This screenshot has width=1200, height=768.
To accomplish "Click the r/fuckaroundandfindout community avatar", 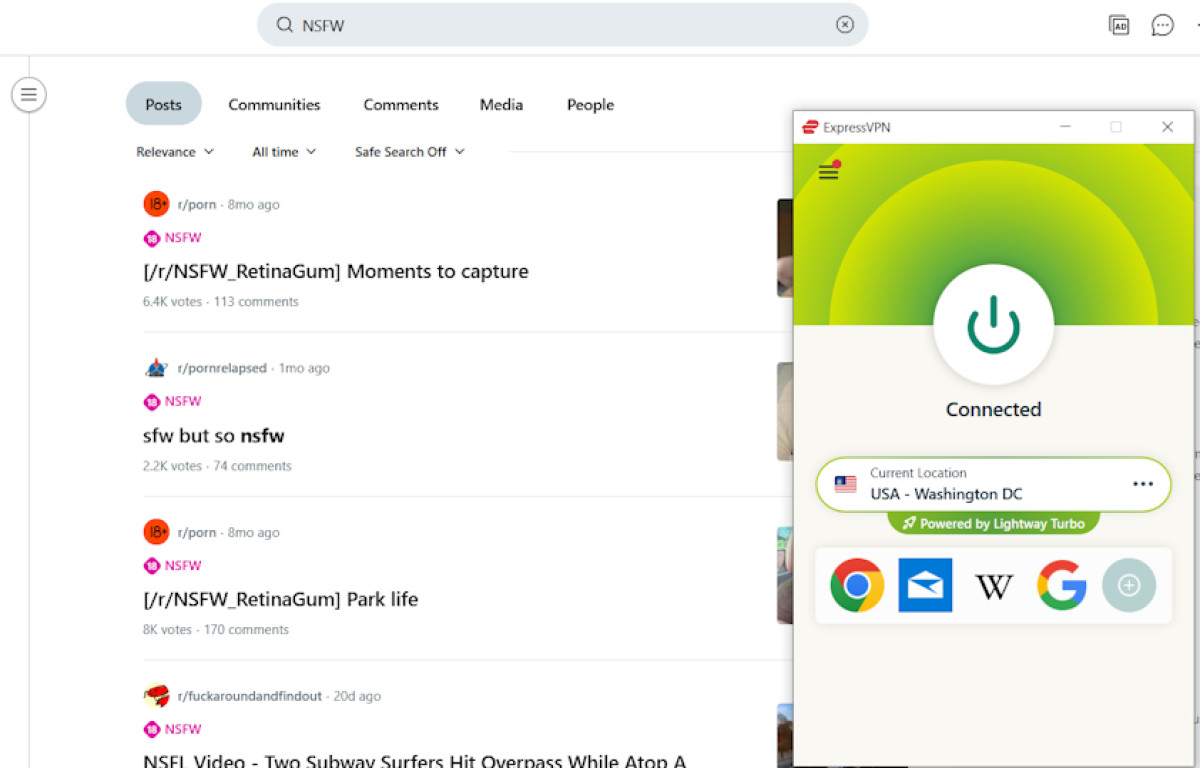I will click(x=156, y=696).
